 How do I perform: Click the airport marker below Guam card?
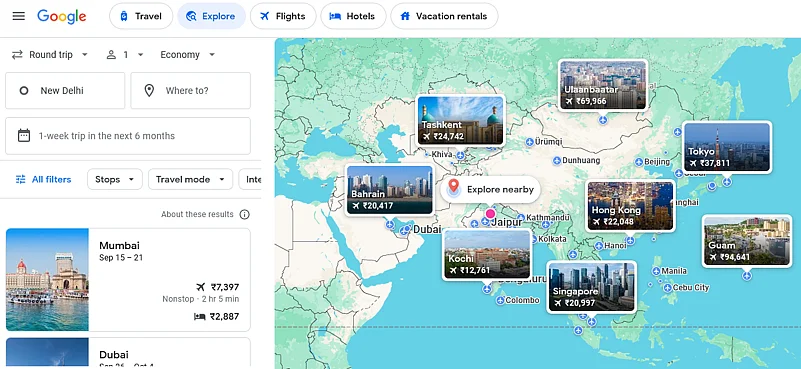[747, 276]
